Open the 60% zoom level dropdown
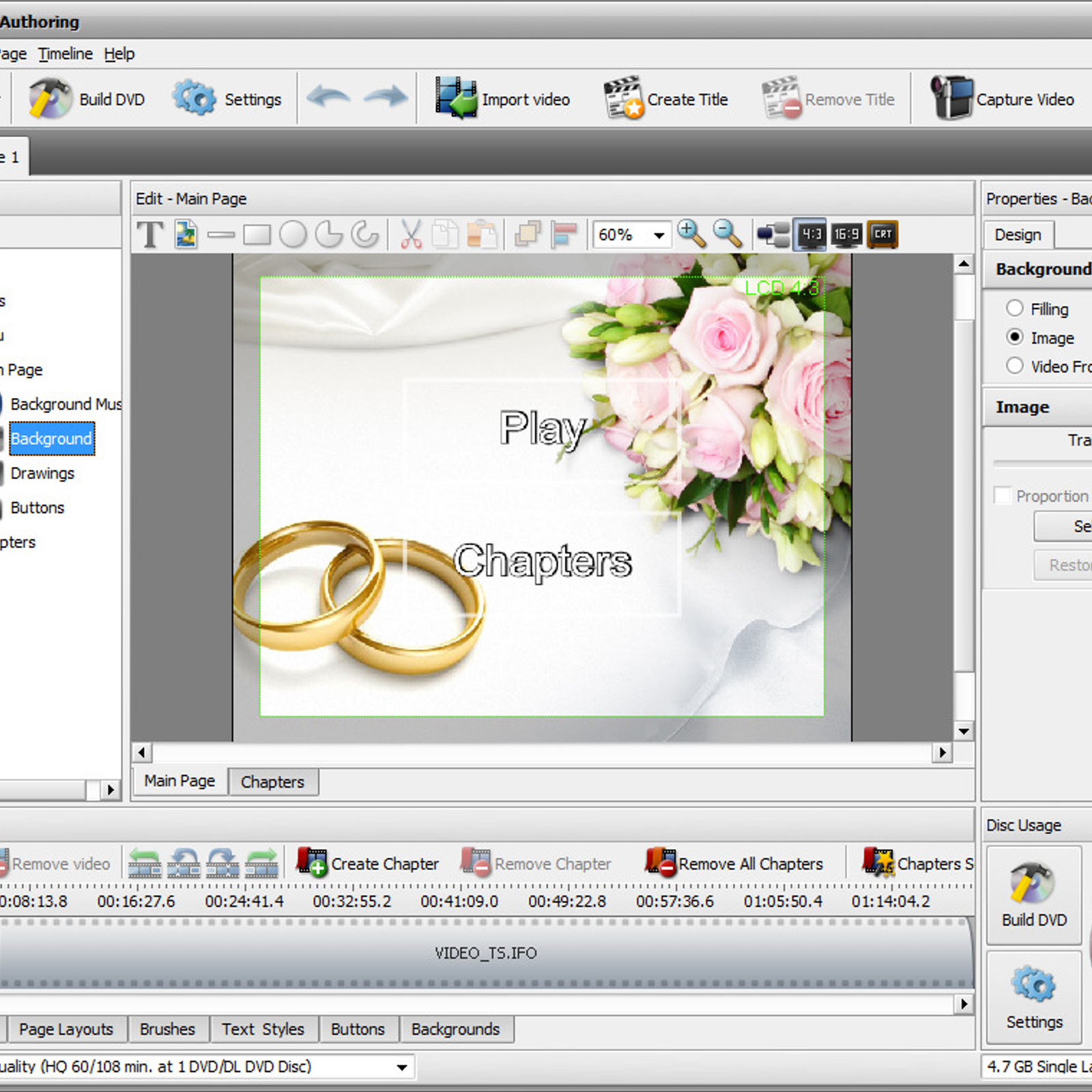 [x=658, y=235]
